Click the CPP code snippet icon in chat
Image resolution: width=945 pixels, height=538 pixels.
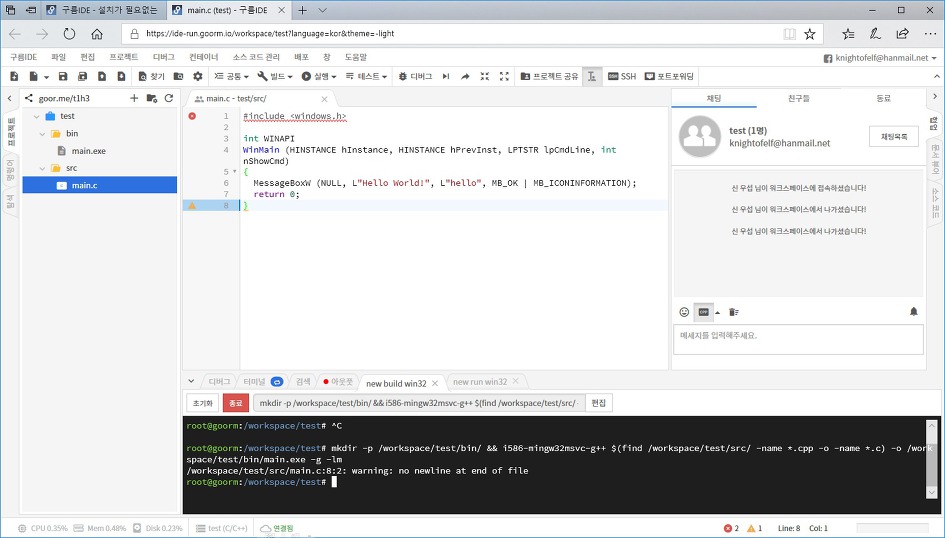tap(703, 312)
